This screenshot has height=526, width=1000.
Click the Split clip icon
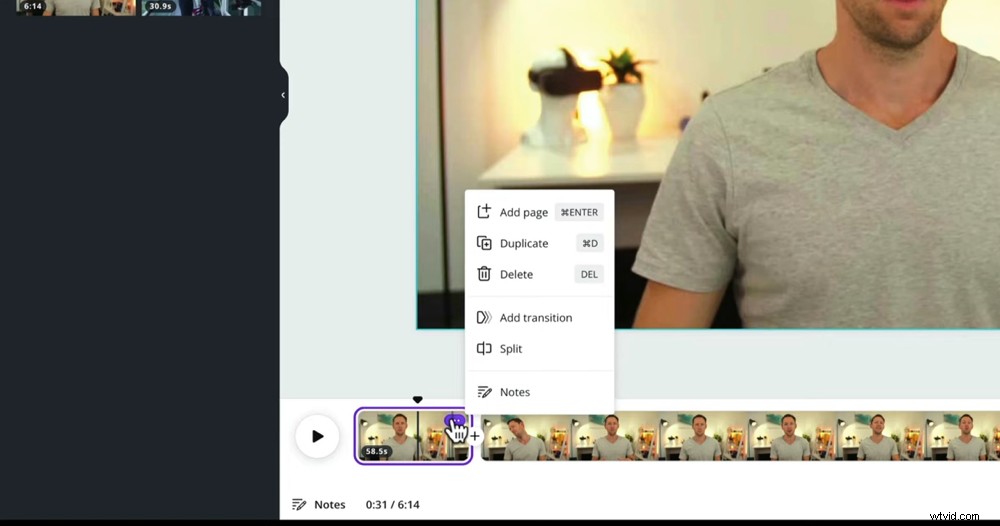(484, 349)
